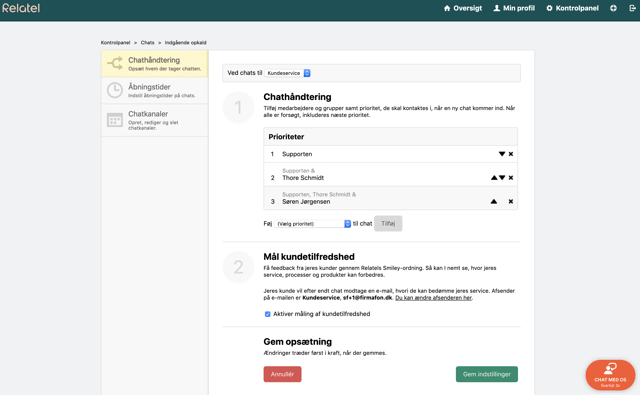Image resolution: width=640 pixels, height=395 pixels.
Task: Move Supporten priority down
Action: [x=502, y=154]
